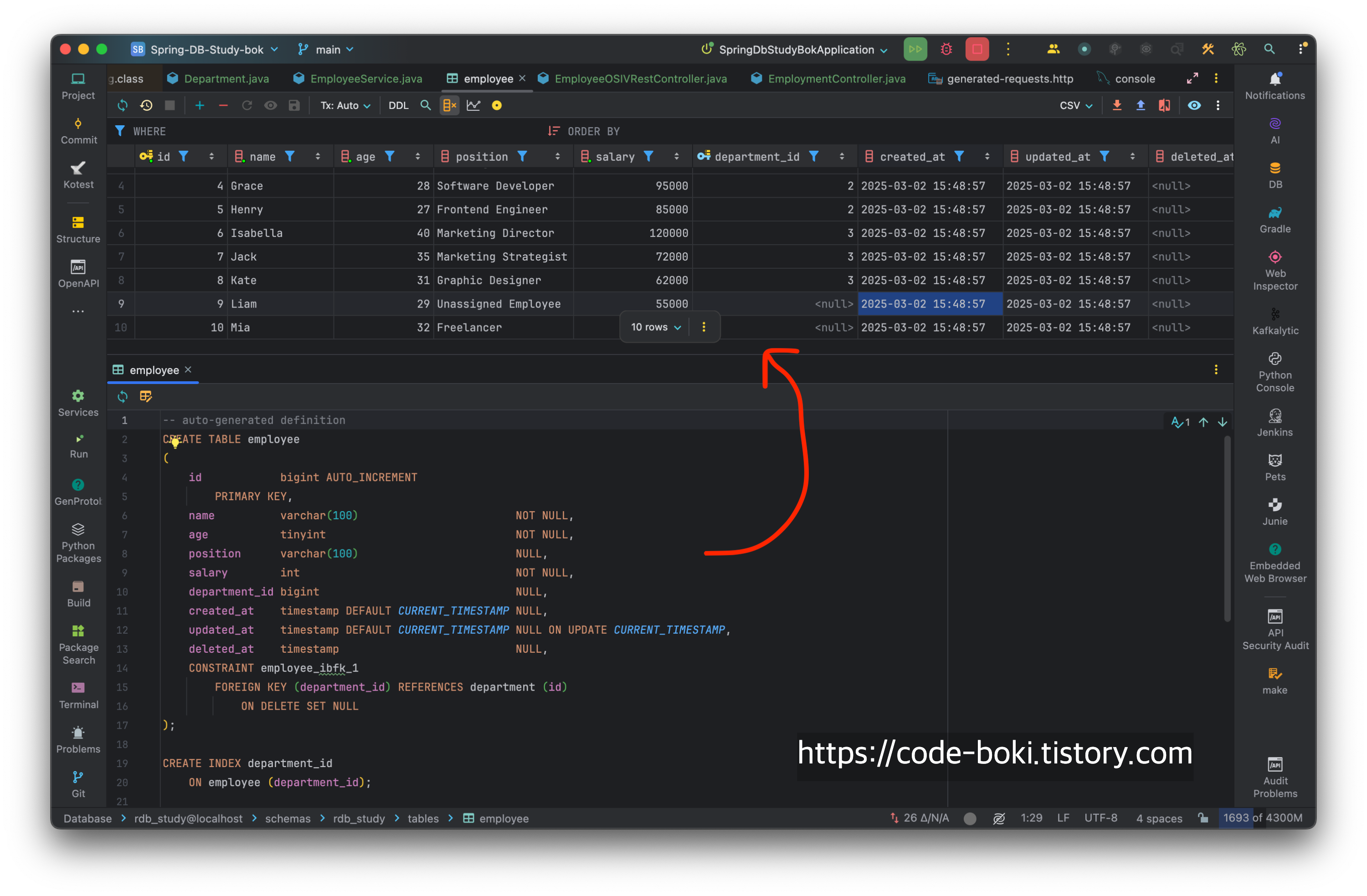Open the 10 rows page size dropdown
The width and height of the screenshot is (1367, 896).
click(x=655, y=327)
